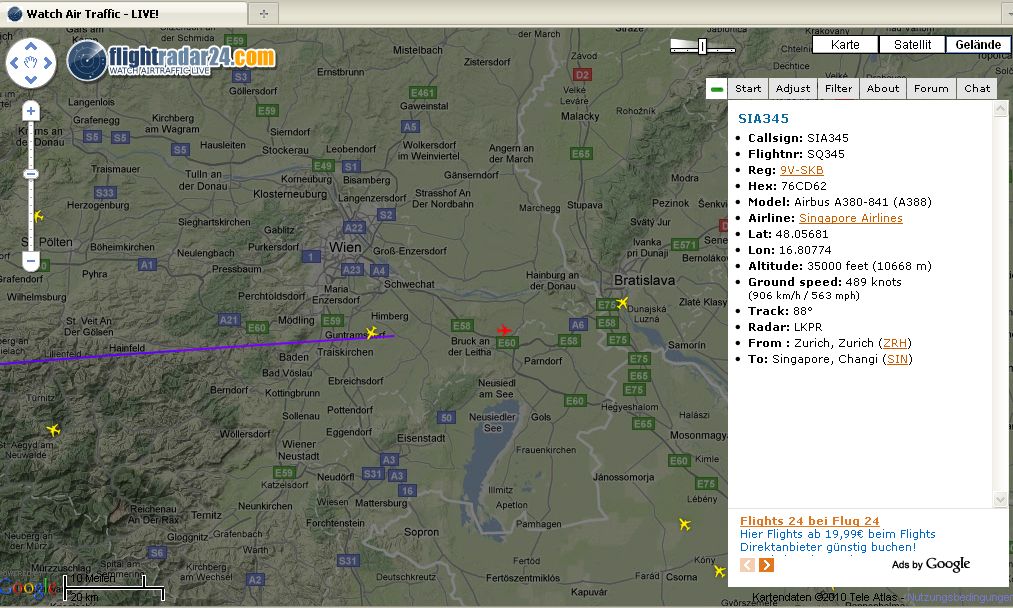Screen dimensions: 1013x608
Task: Click the map zoom slider handle
Action: pos(30,174)
